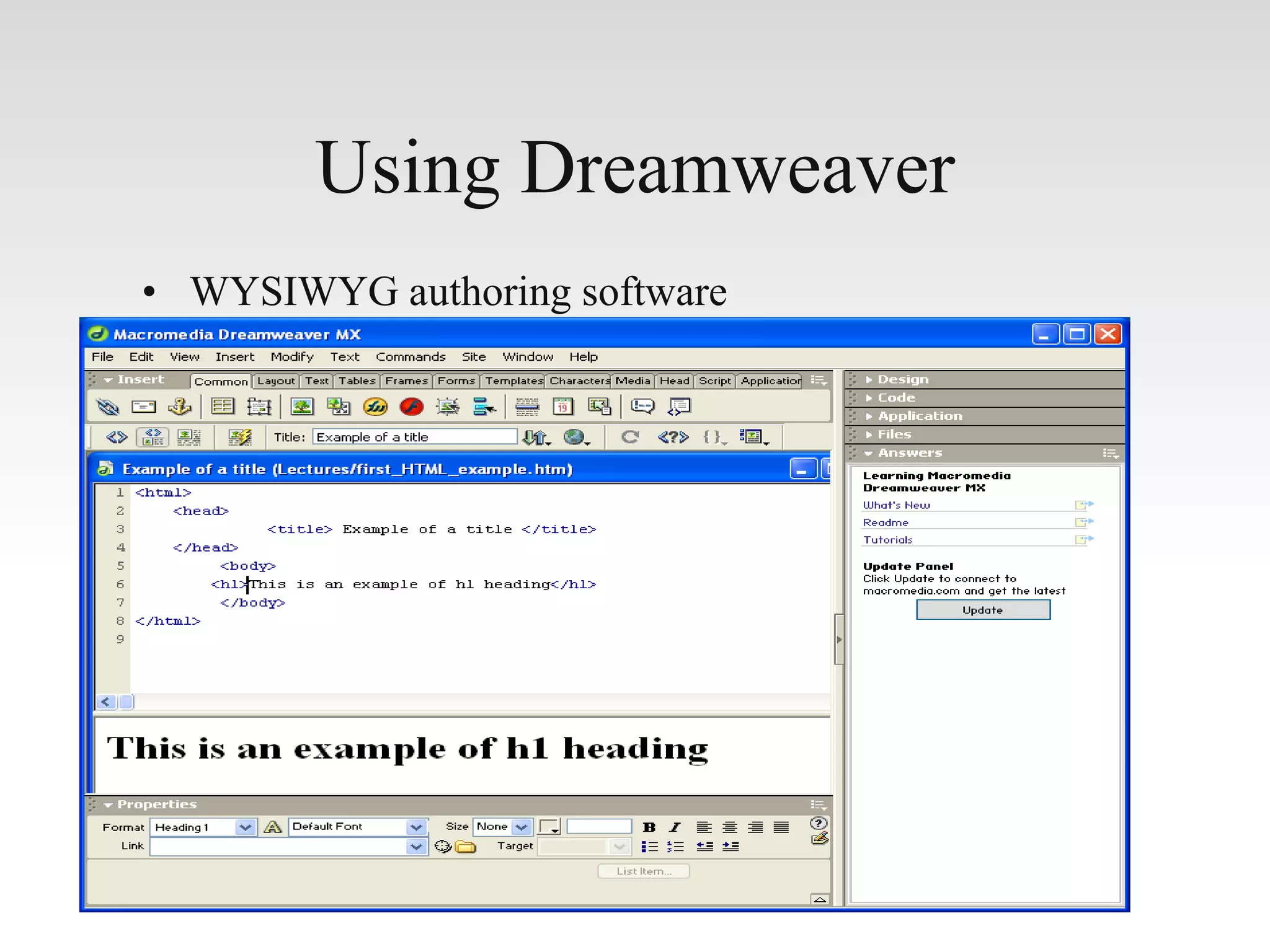Draw a Layer icon in Insert bar
1270x952 pixels.
click(259, 407)
